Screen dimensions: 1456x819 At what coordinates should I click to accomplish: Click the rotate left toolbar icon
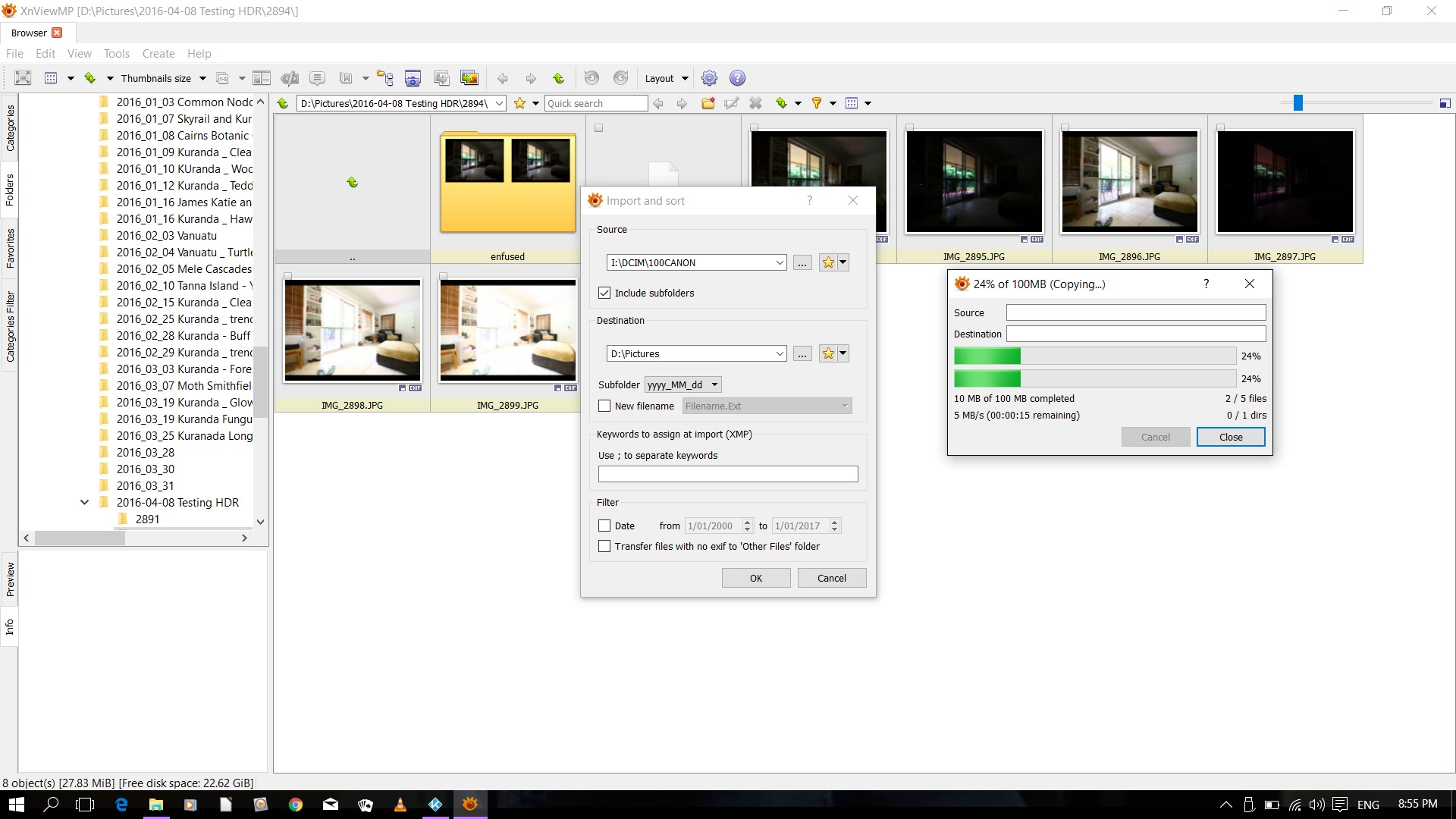coord(591,78)
